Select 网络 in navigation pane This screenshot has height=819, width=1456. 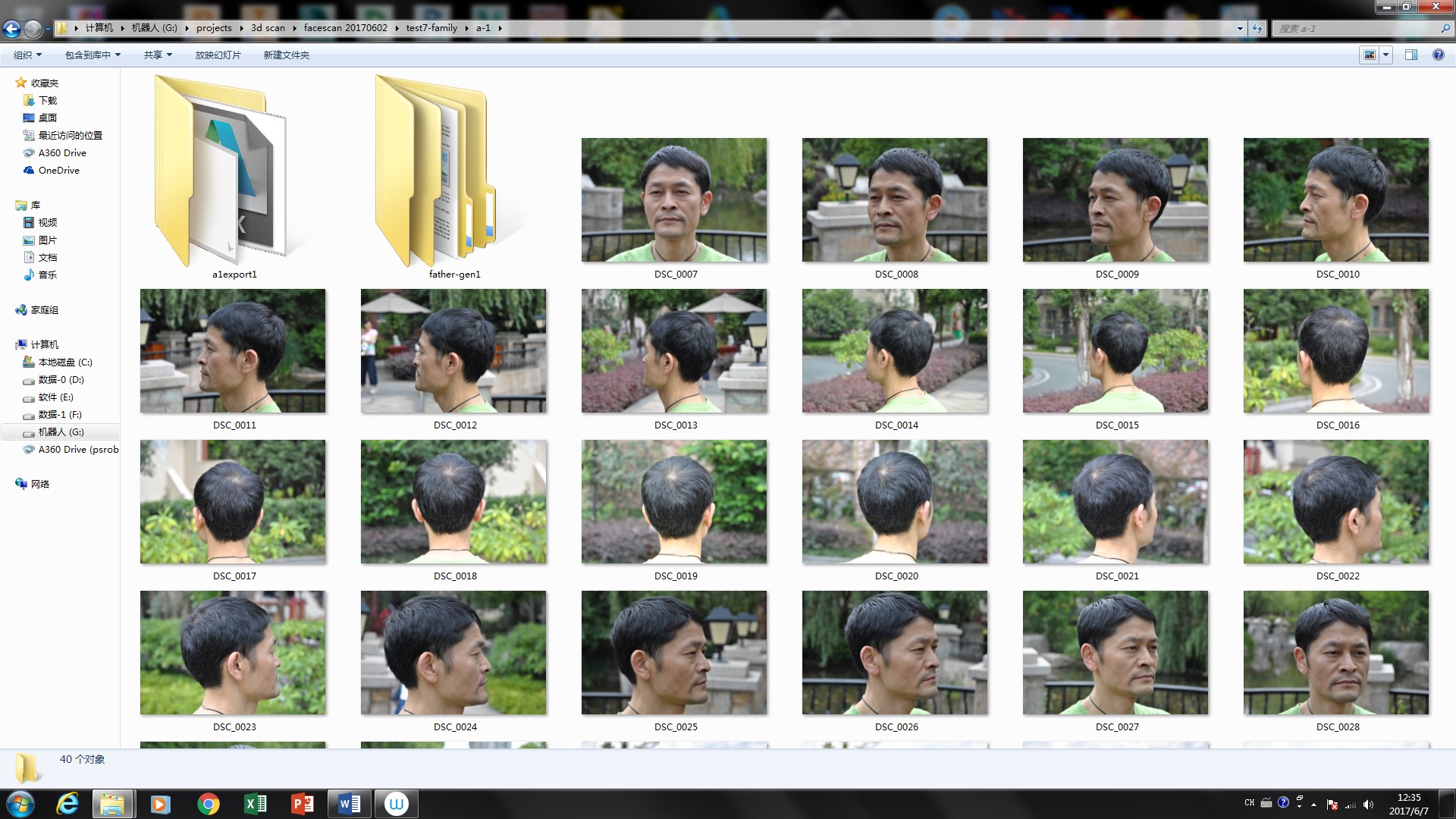coord(39,484)
